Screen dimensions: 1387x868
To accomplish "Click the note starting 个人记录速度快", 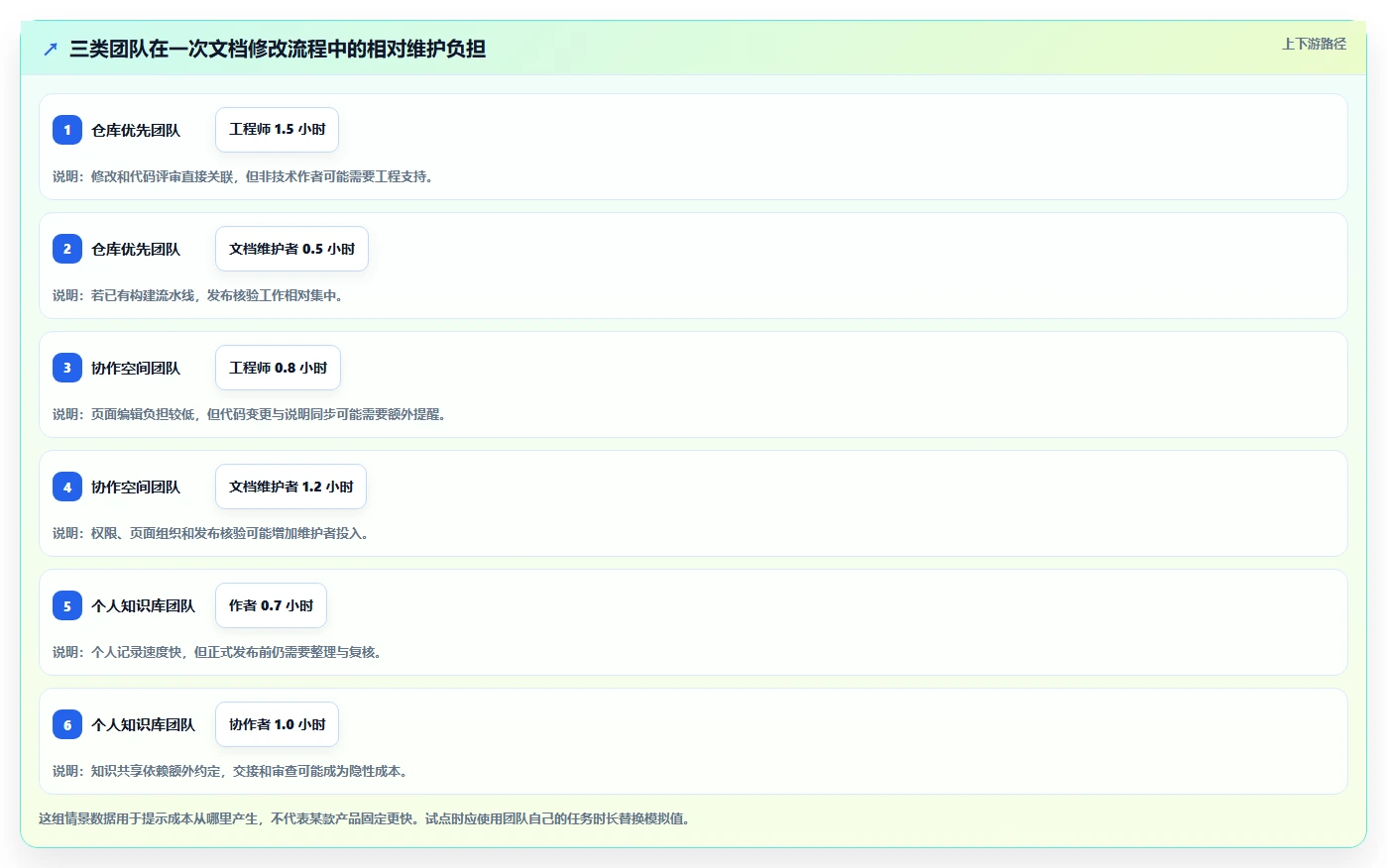I will click(220, 652).
